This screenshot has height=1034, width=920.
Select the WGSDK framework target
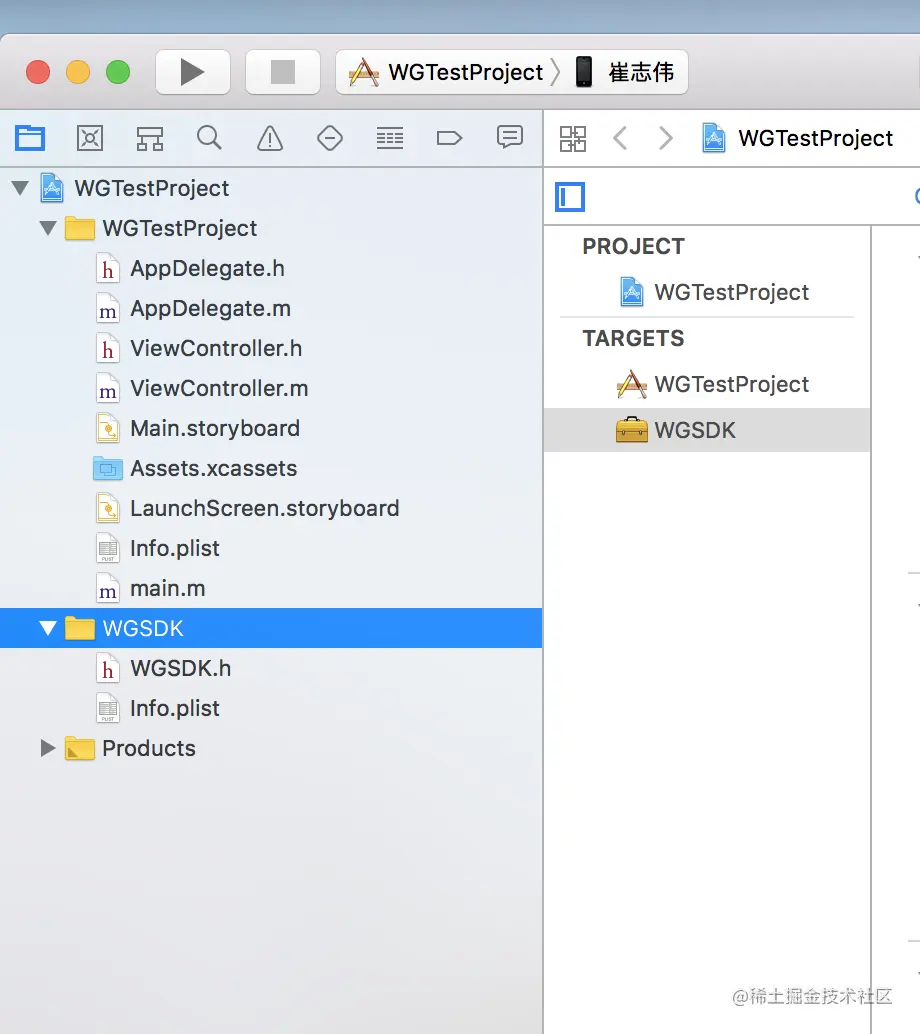click(x=707, y=430)
